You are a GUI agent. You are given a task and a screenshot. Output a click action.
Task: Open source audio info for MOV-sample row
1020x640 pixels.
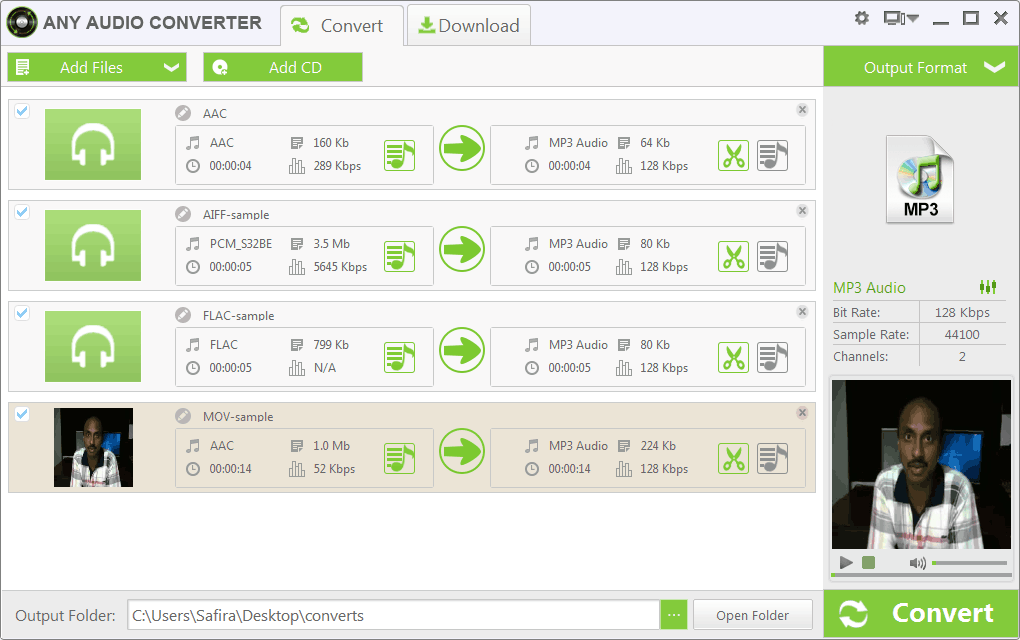399,458
